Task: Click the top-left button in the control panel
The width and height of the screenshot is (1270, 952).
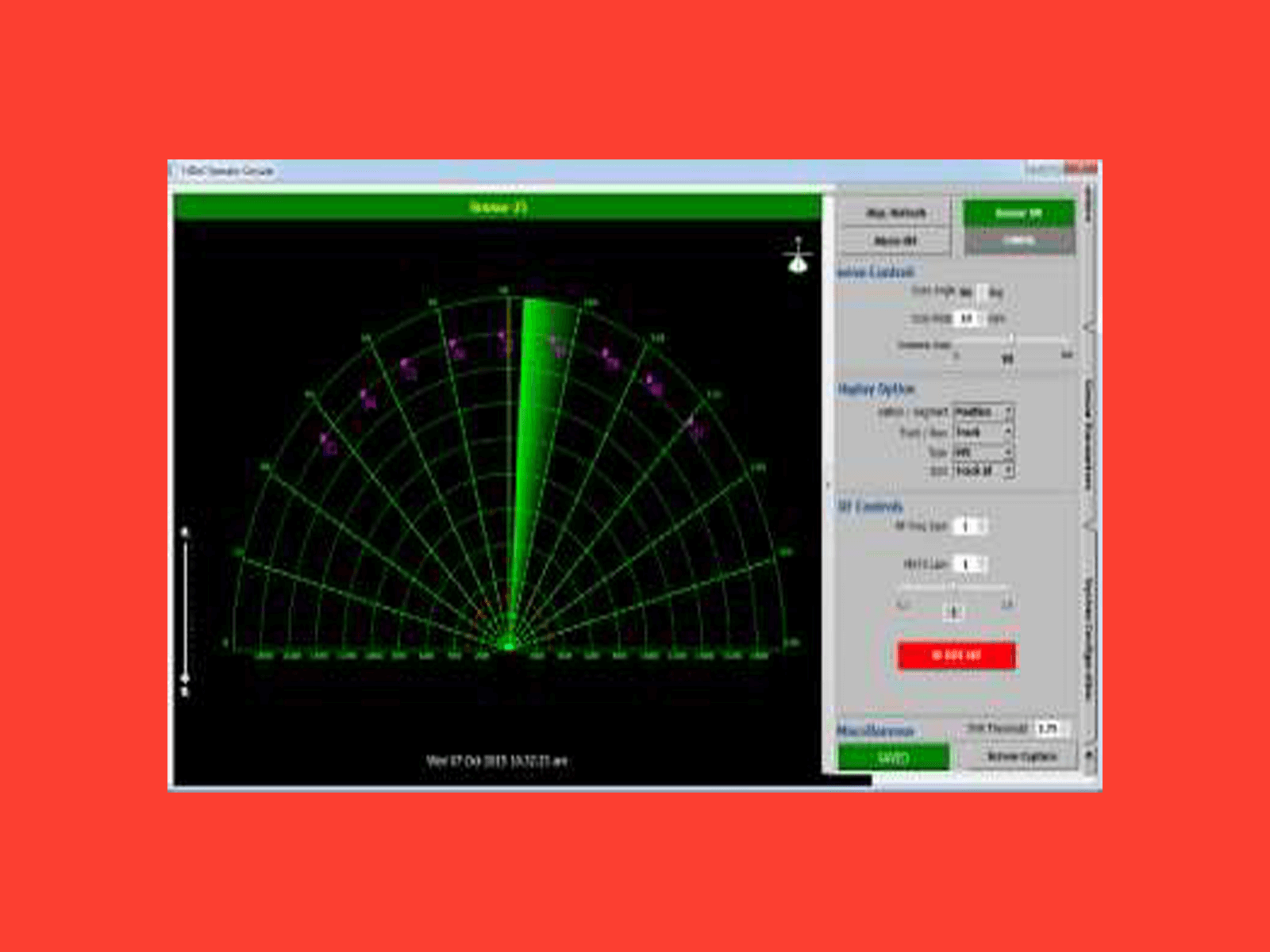Action: coord(895,213)
